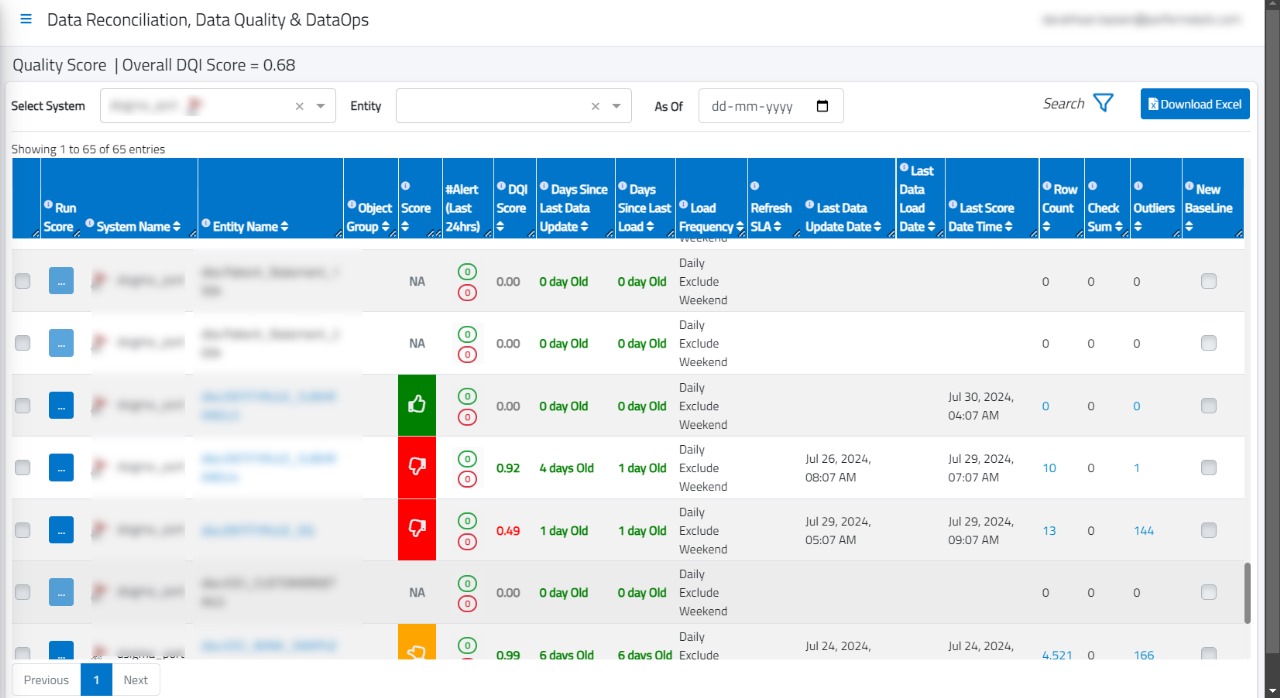Click Run Score button for DQI 0.92 row
The width and height of the screenshot is (1280, 698).
tap(61, 467)
